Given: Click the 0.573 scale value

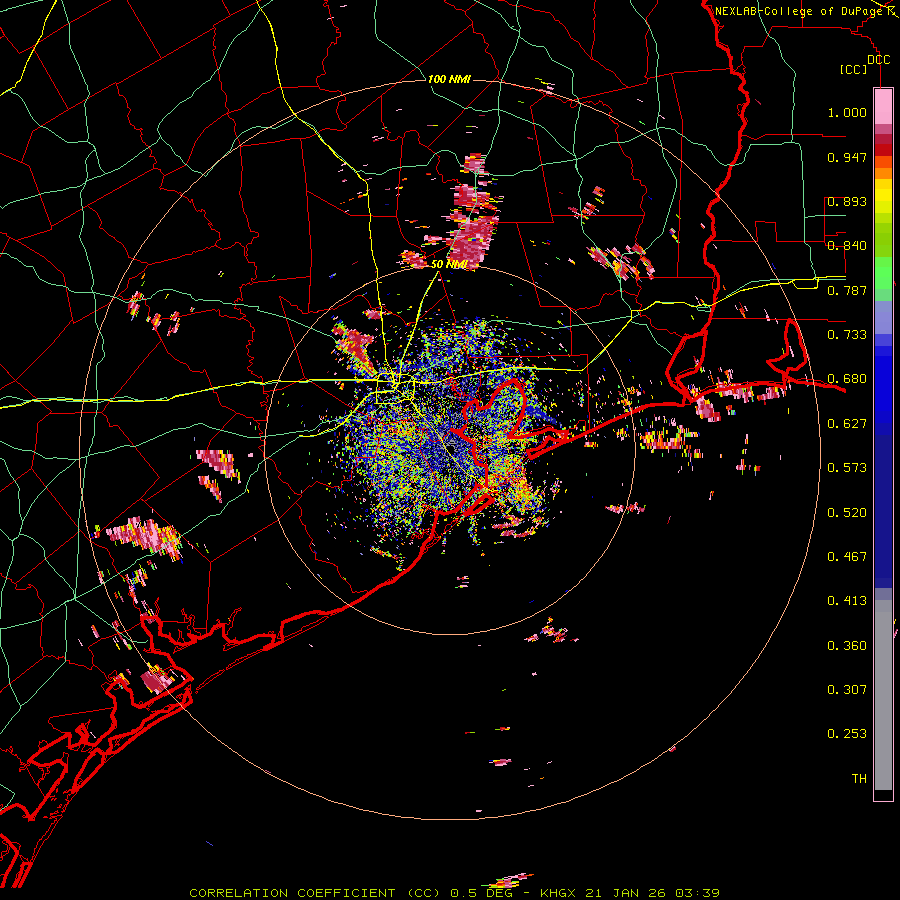Looking at the screenshot, I should pos(847,468).
